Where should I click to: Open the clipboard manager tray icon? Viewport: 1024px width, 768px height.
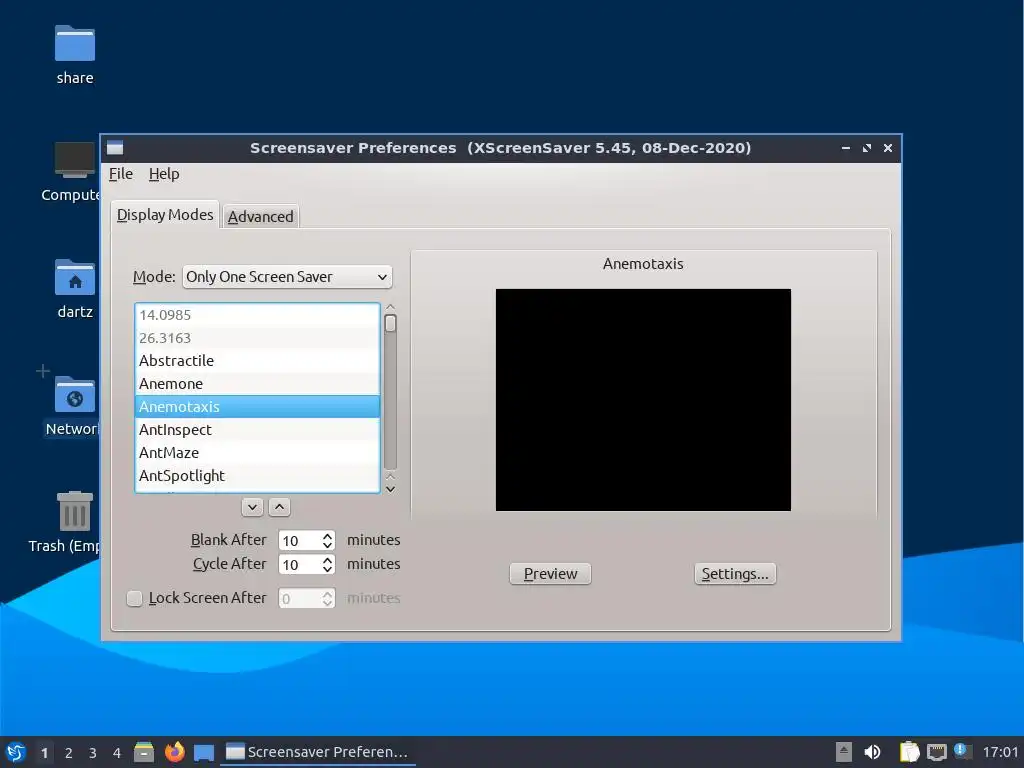point(909,752)
